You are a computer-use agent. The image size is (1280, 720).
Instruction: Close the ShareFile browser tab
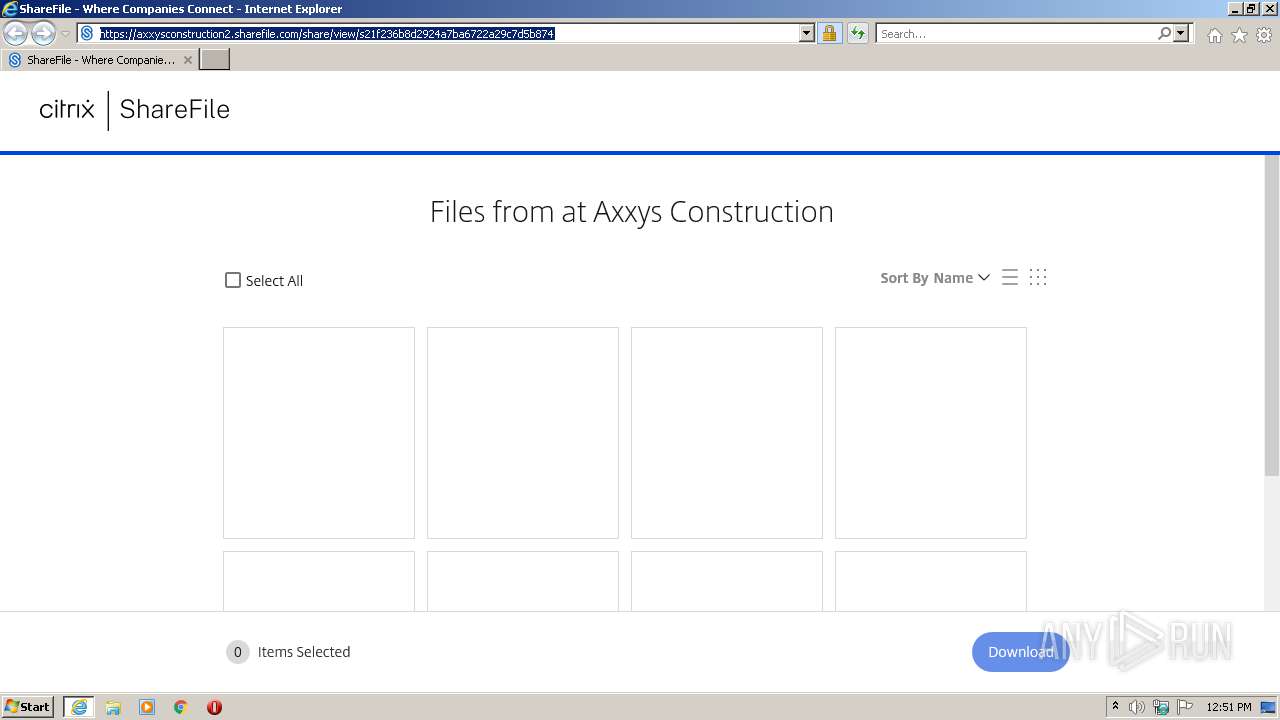[188, 60]
